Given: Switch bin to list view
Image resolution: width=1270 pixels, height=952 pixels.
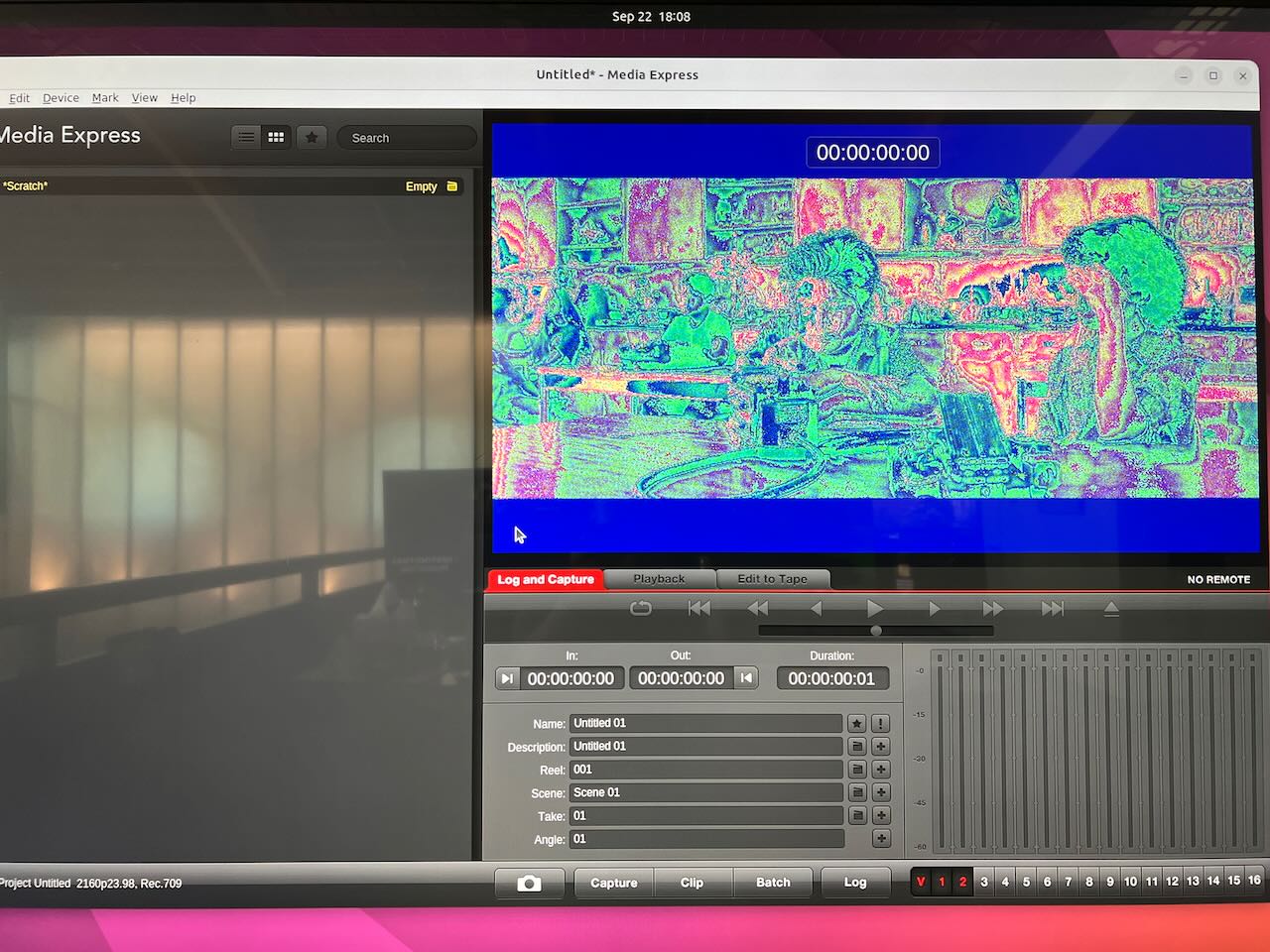Looking at the screenshot, I should tap(246, 137).
